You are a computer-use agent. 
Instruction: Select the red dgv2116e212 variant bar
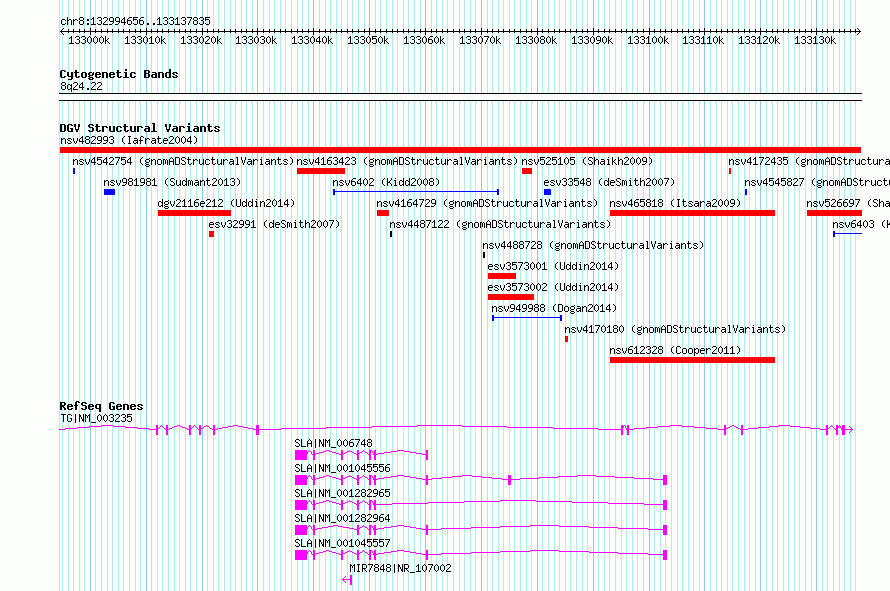pos(194,213)
